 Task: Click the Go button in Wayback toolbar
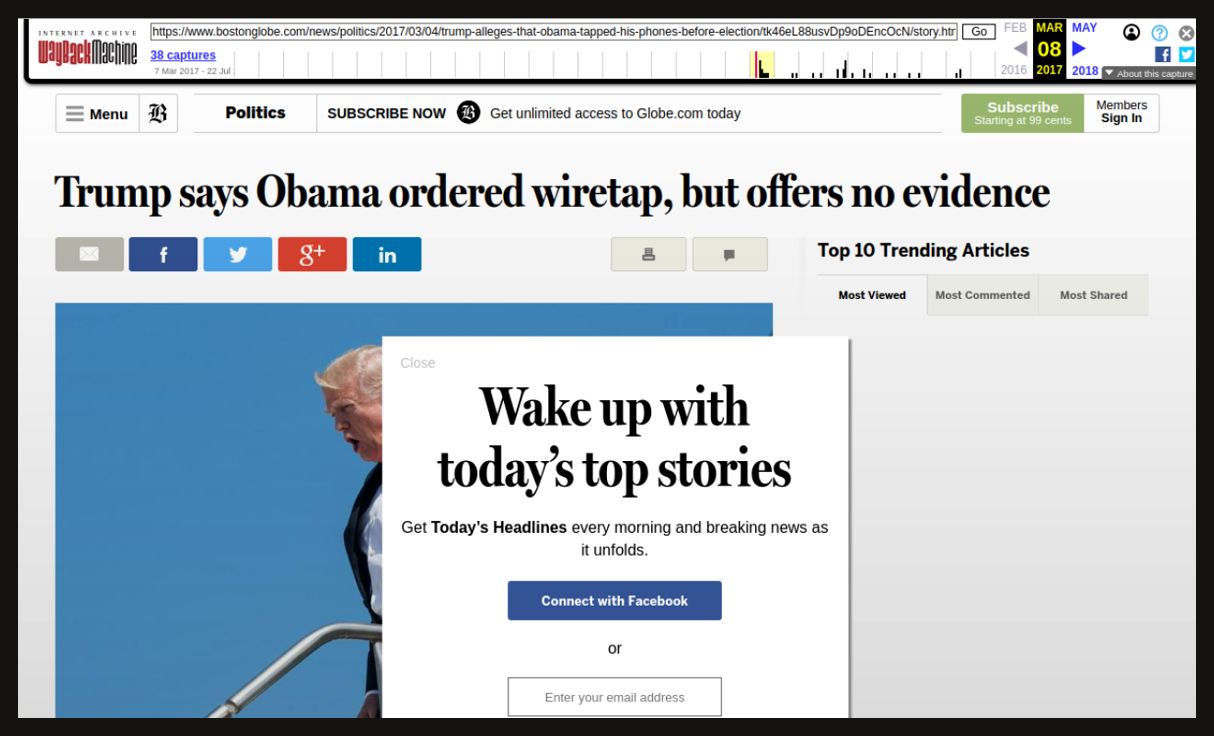979,32
